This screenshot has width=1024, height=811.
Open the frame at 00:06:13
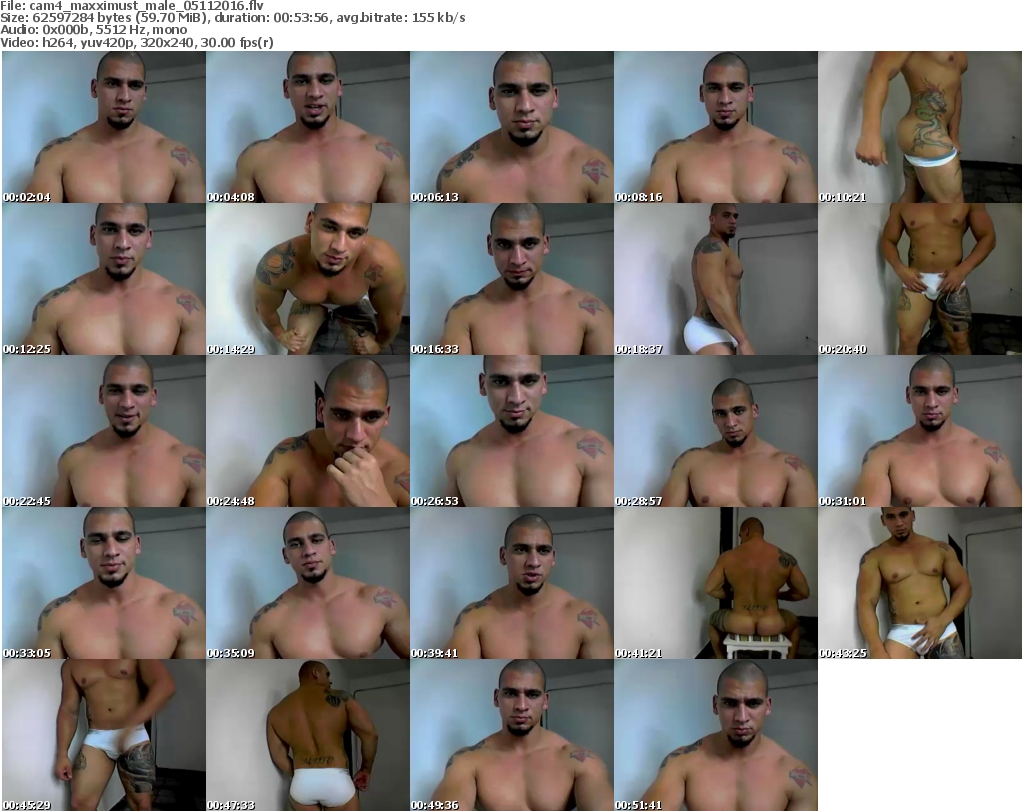pos(512,127)
